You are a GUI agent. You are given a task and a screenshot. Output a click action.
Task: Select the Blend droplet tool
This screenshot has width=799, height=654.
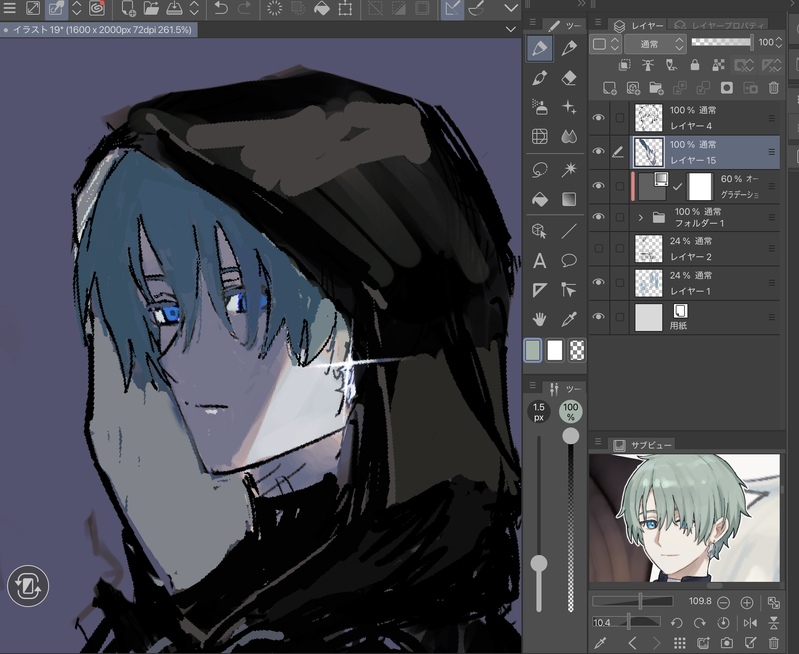click(569, 136)
